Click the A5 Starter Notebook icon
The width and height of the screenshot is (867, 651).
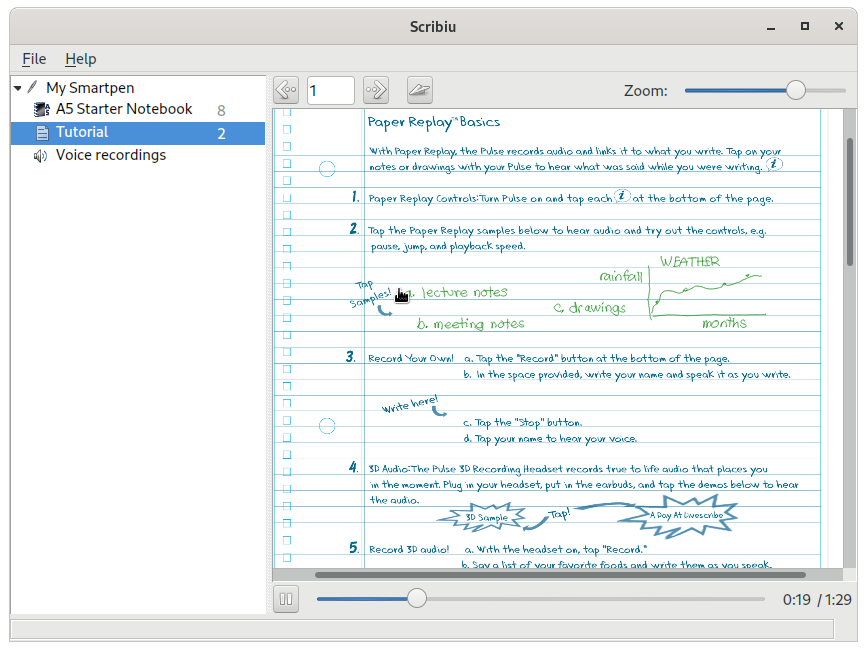pyautogui.click(x=41, y=110)
